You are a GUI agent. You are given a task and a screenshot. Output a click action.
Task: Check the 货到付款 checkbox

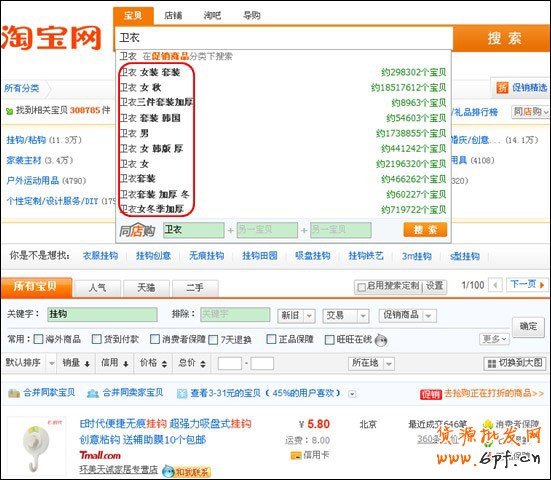pos(96,339)
